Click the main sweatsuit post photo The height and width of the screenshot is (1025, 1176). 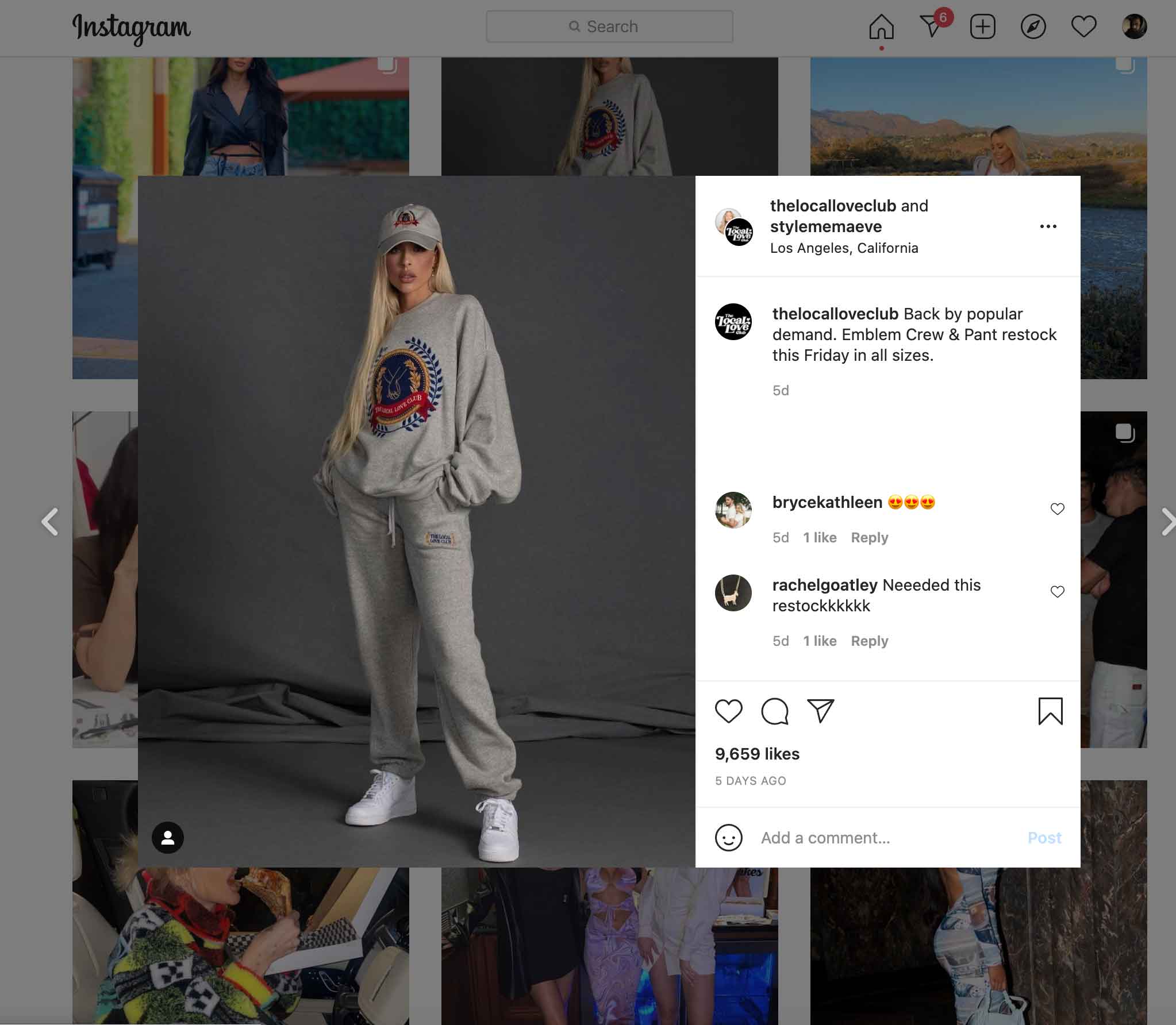click(x=417, y=522)
